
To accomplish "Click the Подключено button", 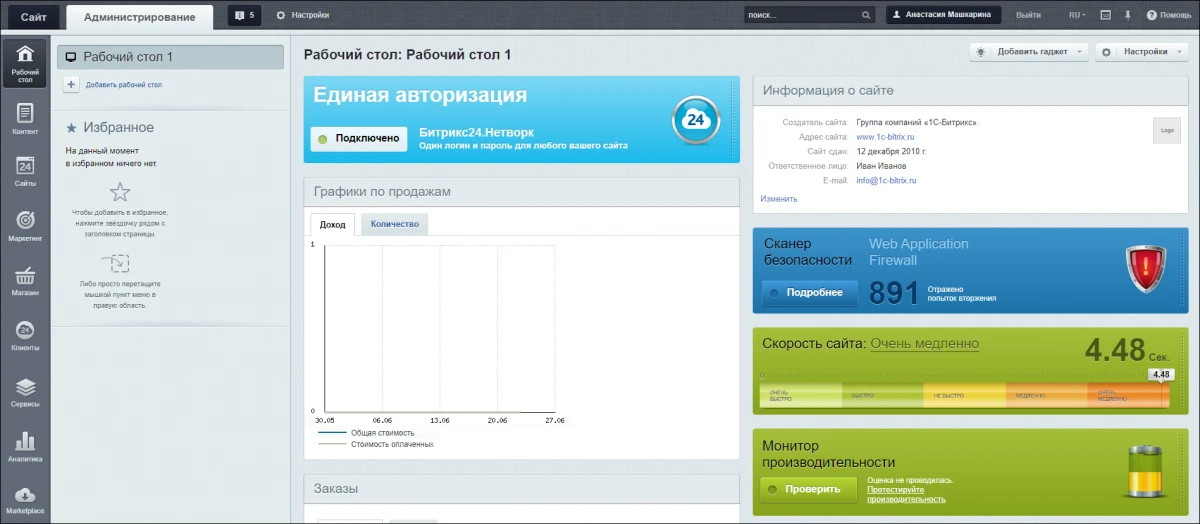I will [359, 138].
